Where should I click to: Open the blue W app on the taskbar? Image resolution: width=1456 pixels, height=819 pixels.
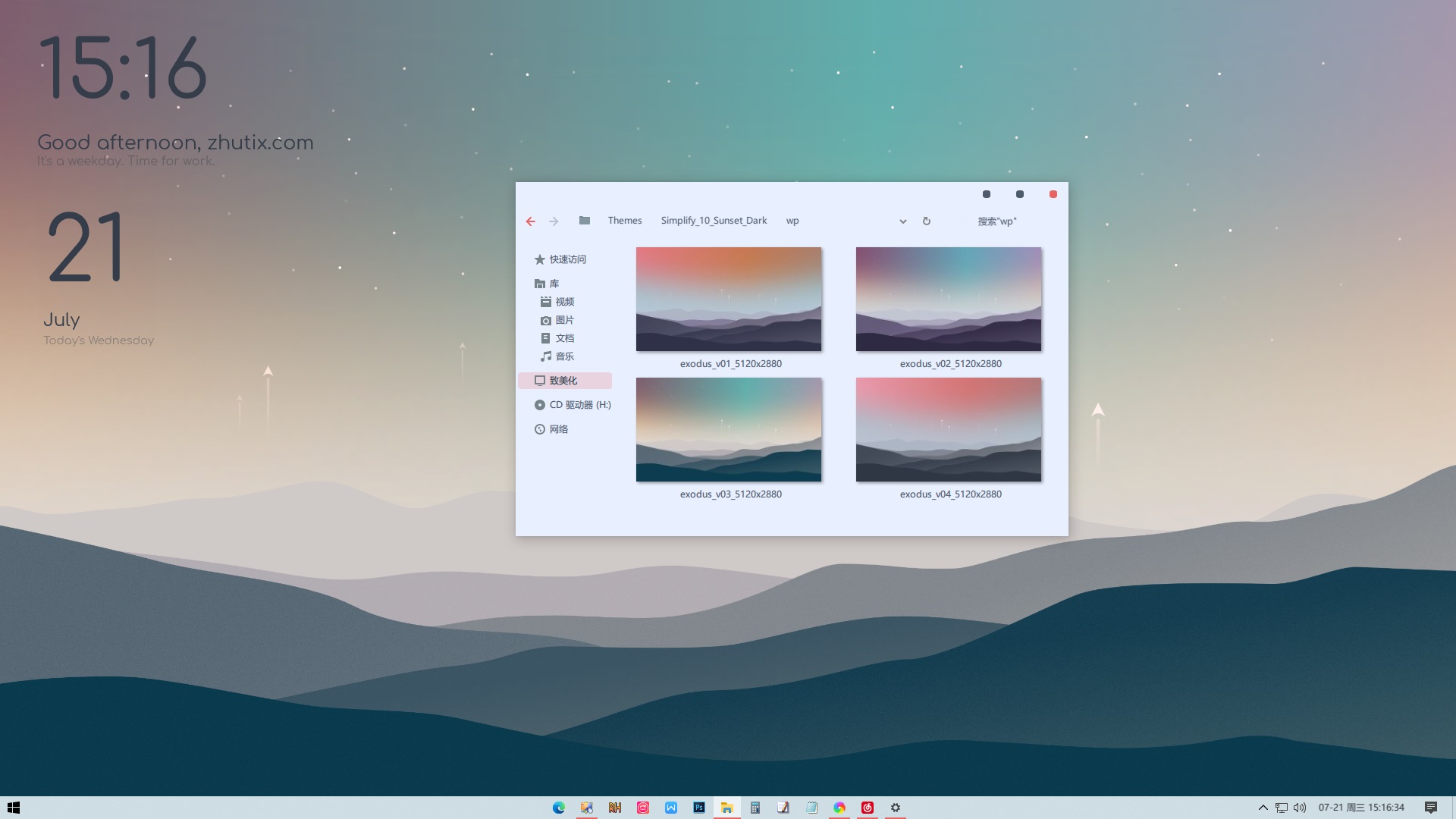pos(671,808)
